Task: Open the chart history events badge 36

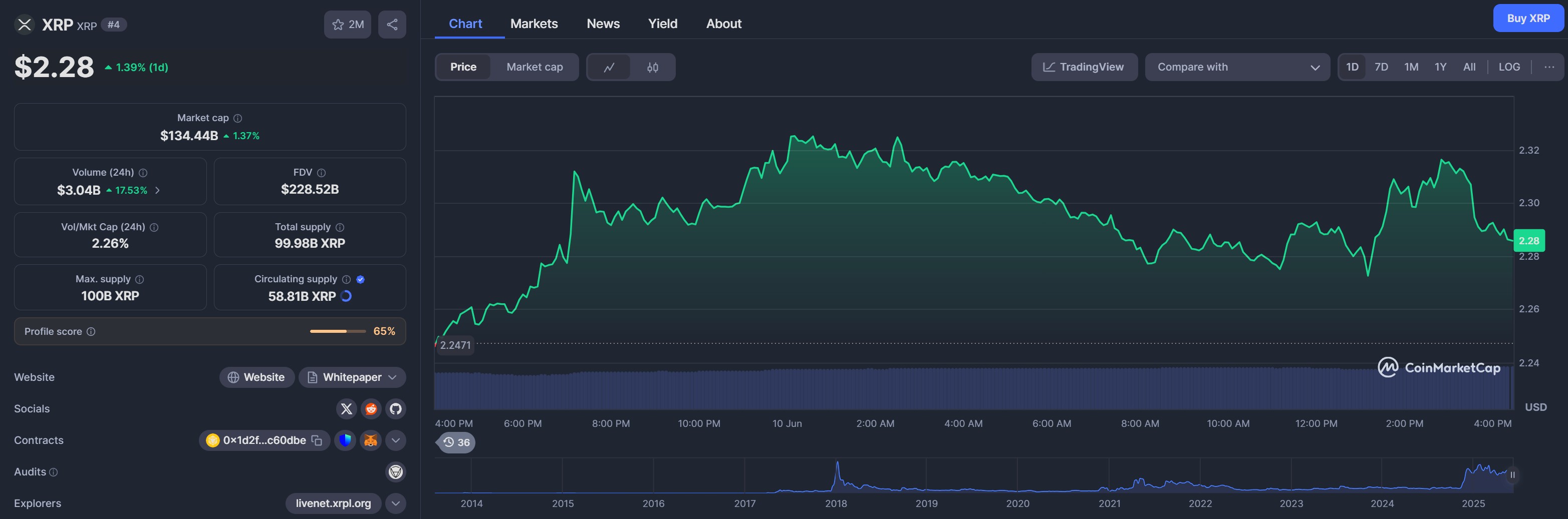Action: coord(456,442)
